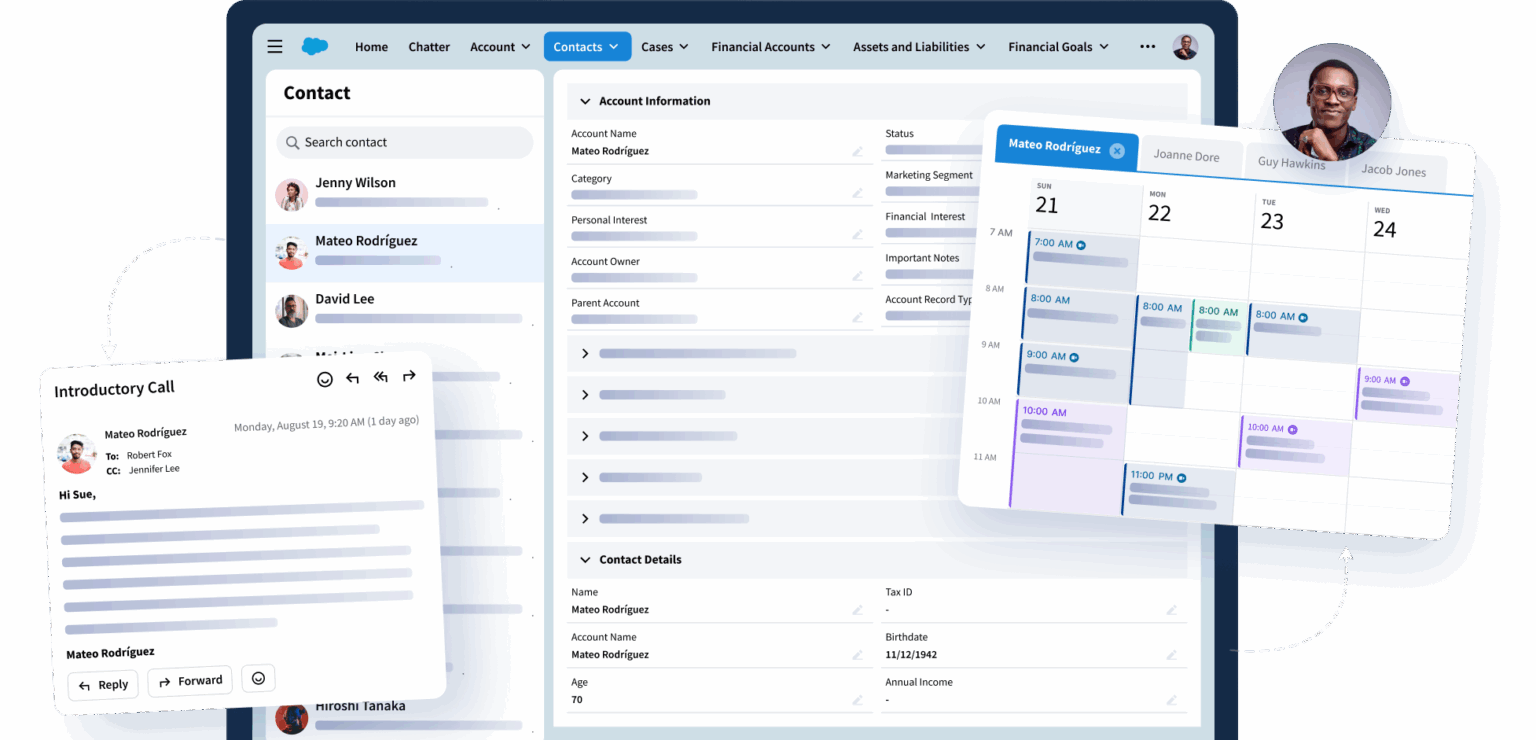Collapse the Contact Details section
This screenshot has width=1536, height=740.
585,560
